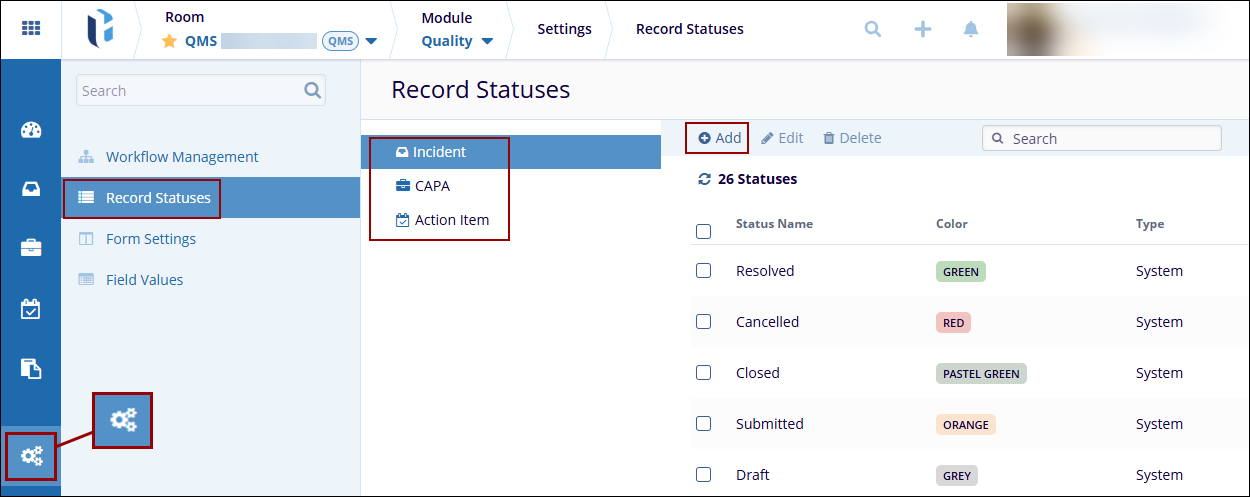This screenshot has width=1250, height=497.
Task: Click the refresh icon beside 26 Statuses
Action: 704,179
